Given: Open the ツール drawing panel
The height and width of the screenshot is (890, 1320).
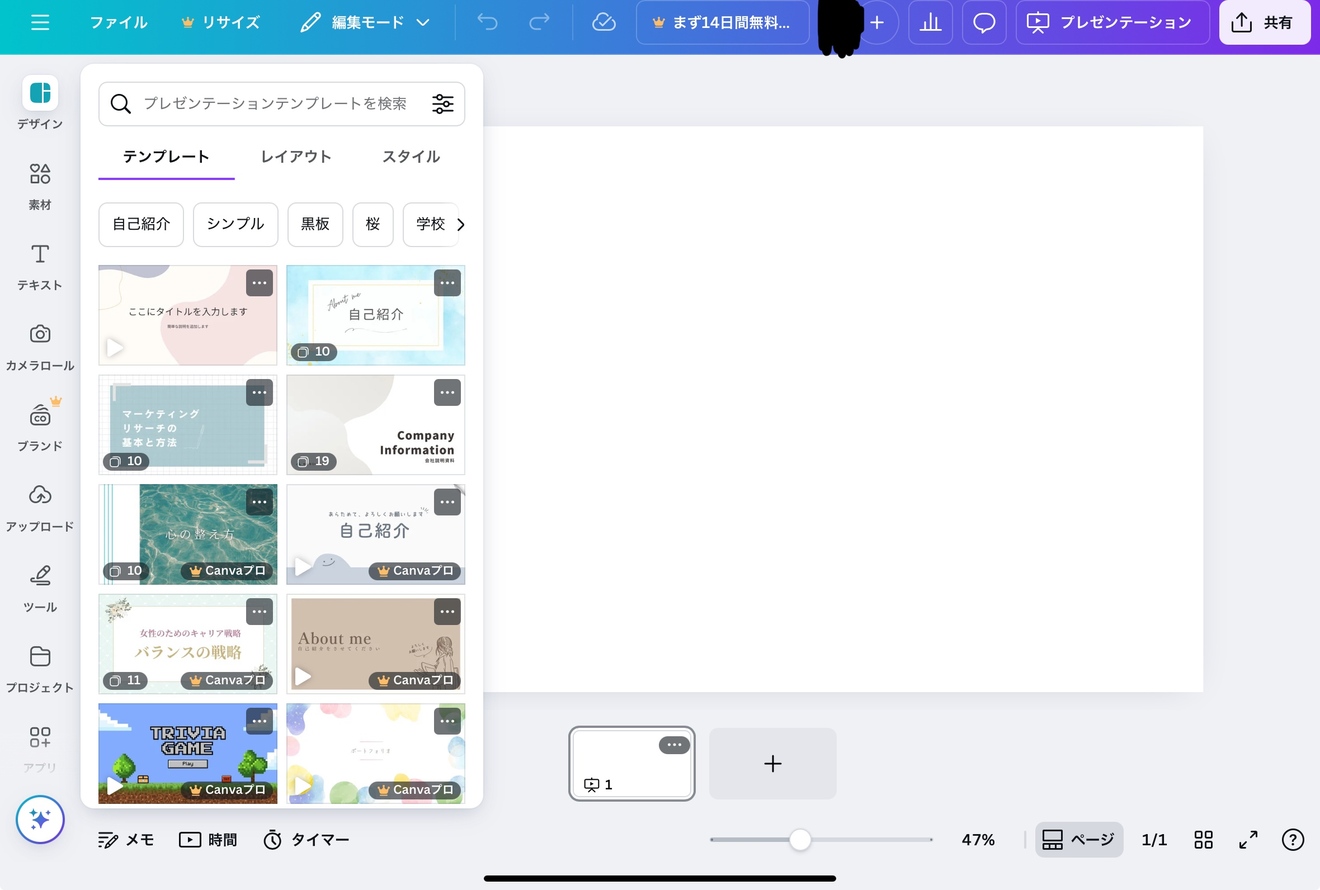Looking at the screenshot, I should 40,588.
